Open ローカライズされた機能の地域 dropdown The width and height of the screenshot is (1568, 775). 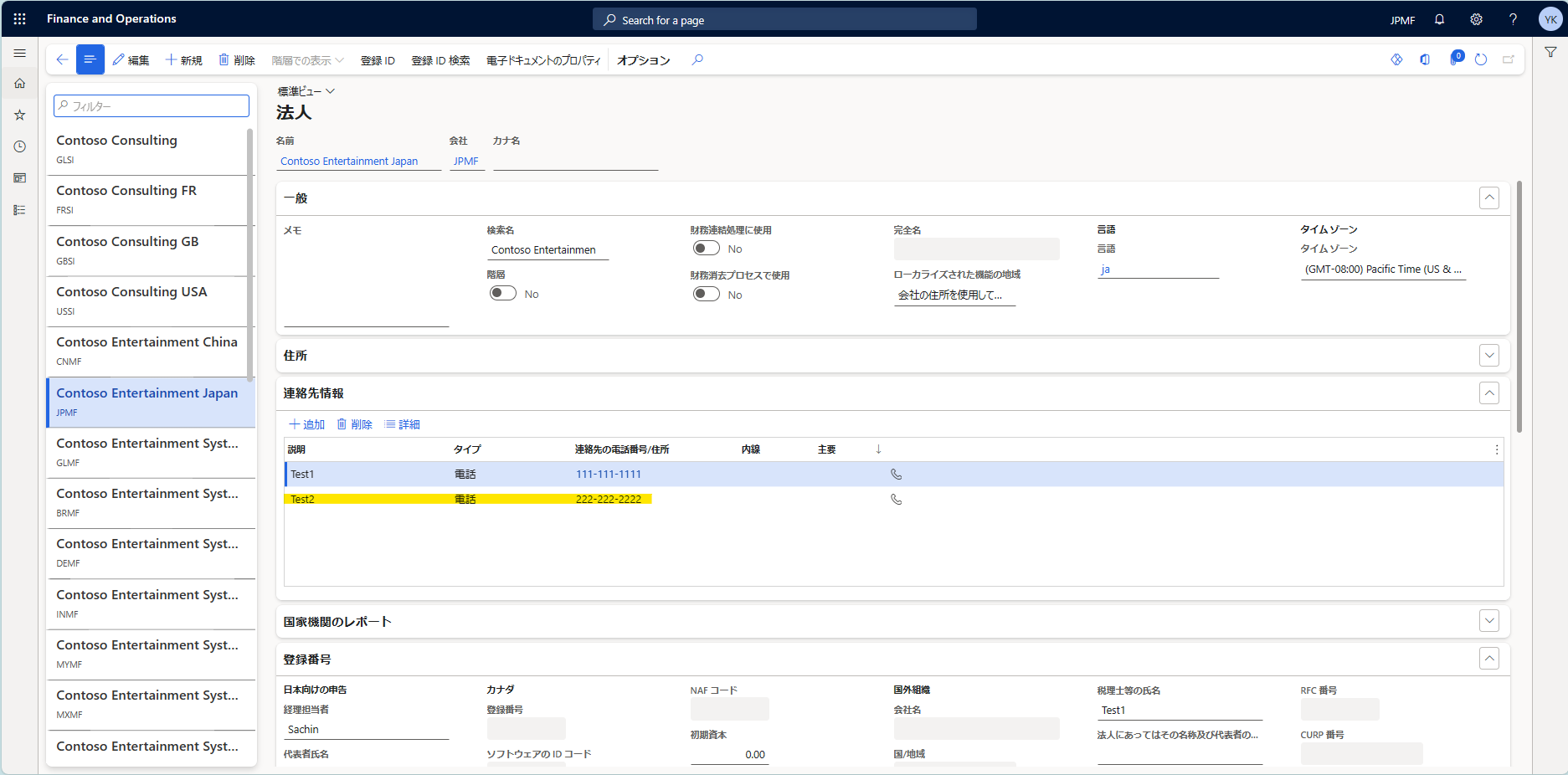tap(954, 295)
